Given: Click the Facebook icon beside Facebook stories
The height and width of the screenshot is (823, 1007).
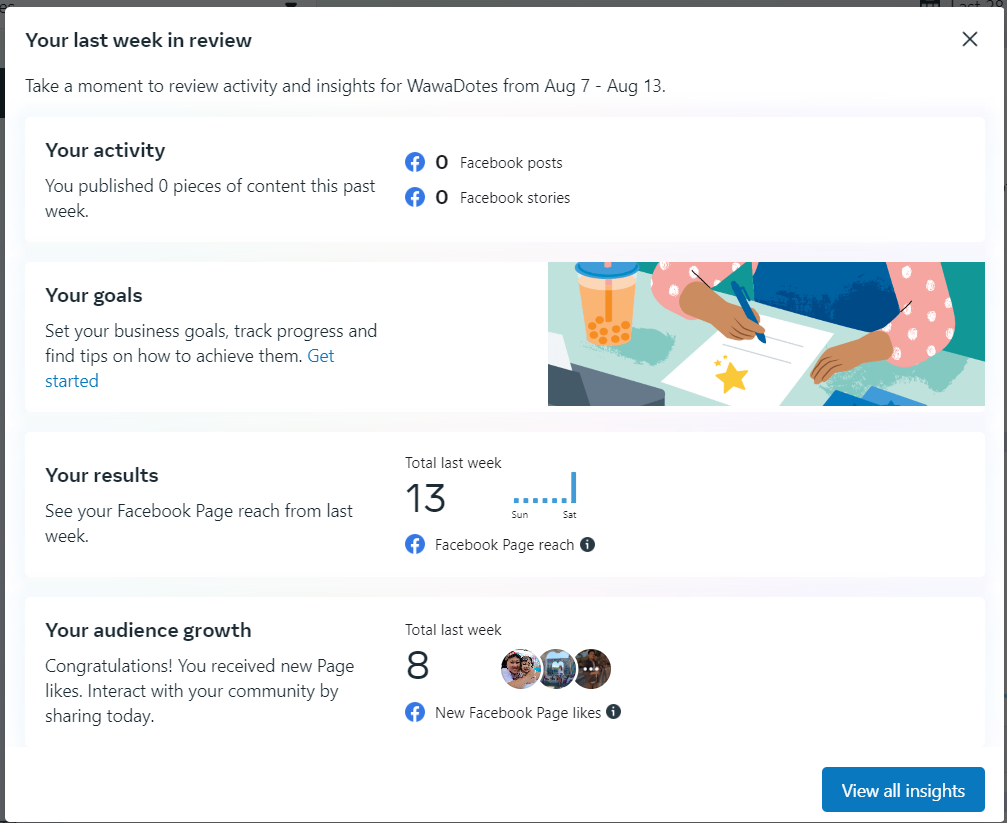Looking at the screenshot, I should pos(415,197).
